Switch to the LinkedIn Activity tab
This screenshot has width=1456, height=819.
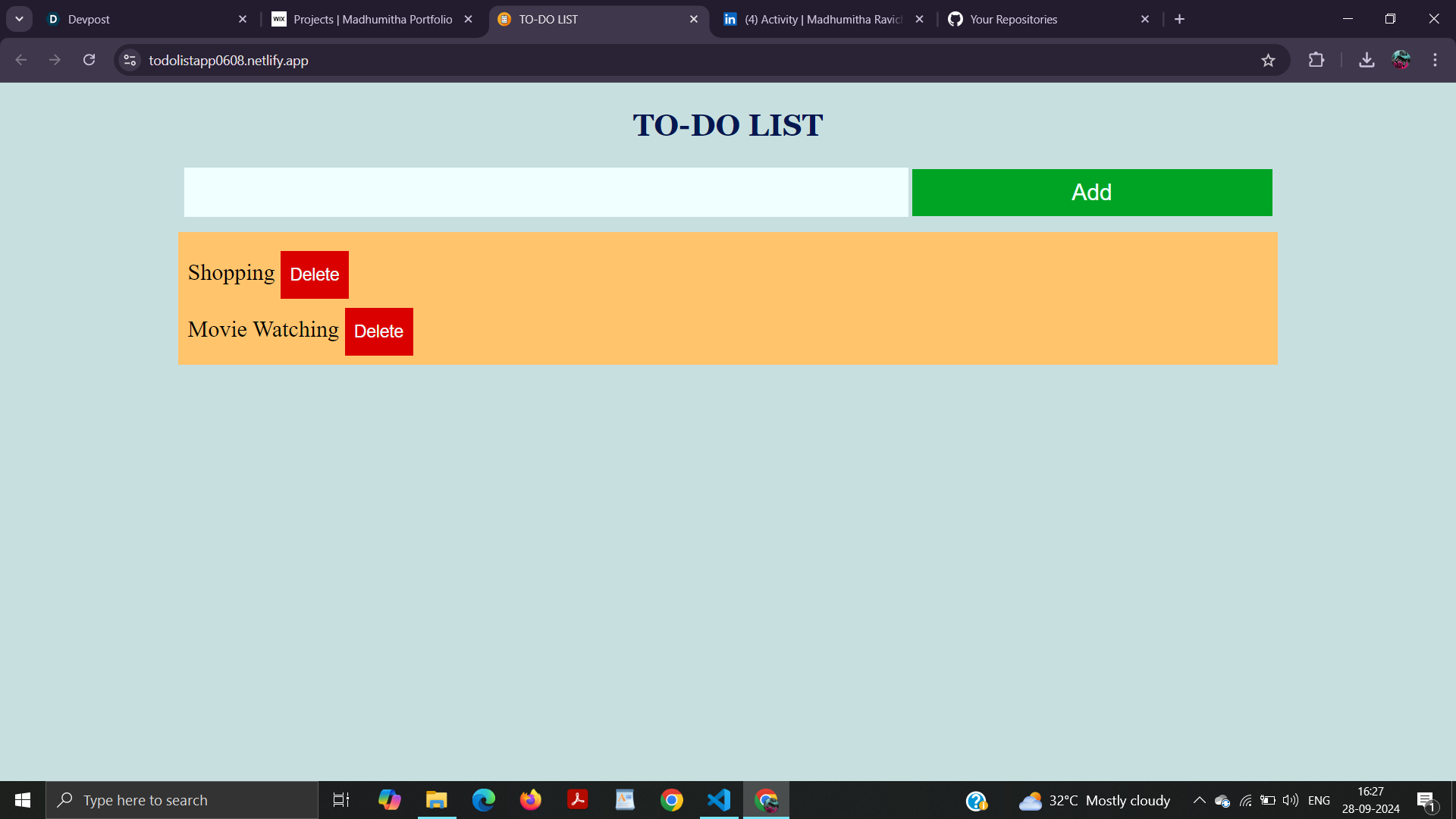(819, 19)
